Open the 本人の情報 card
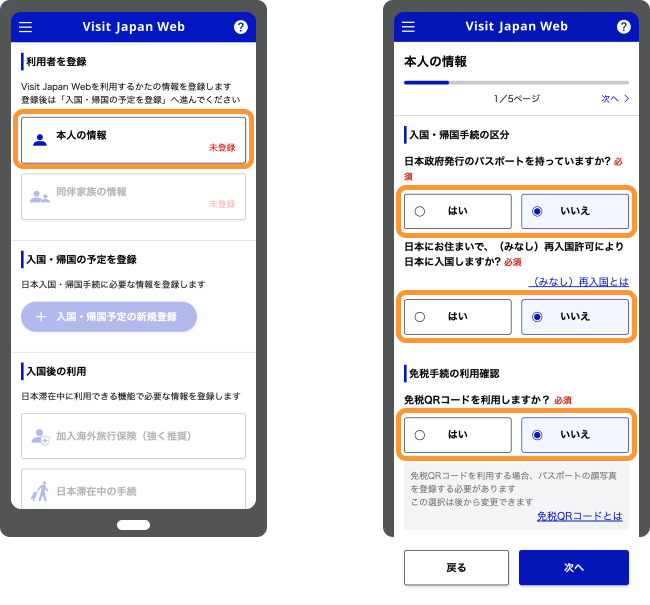Viewport: 650px width, 605px height. (133, 140)
